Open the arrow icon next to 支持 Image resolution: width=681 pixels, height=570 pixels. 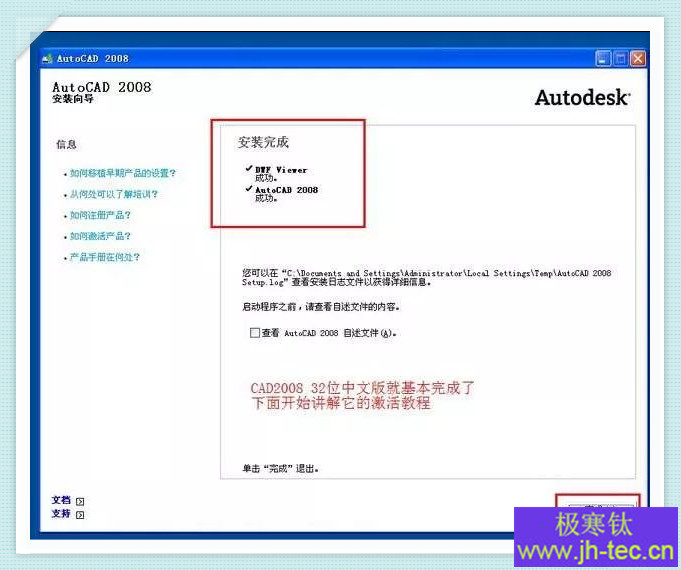tap(80, 515)
